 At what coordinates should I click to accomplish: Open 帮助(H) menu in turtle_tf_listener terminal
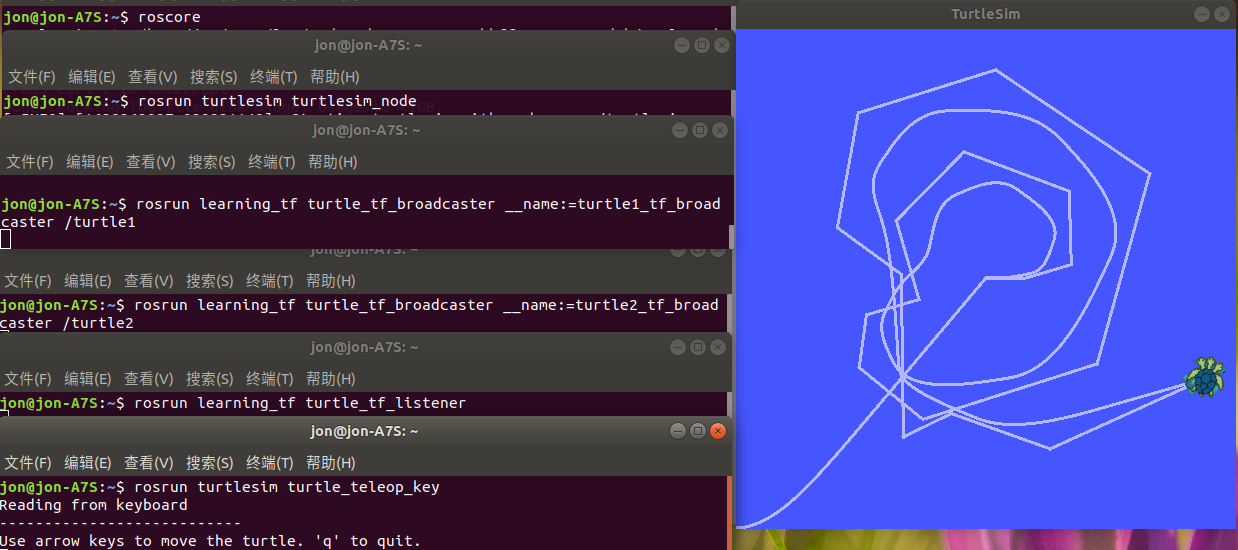click(331, 379)
